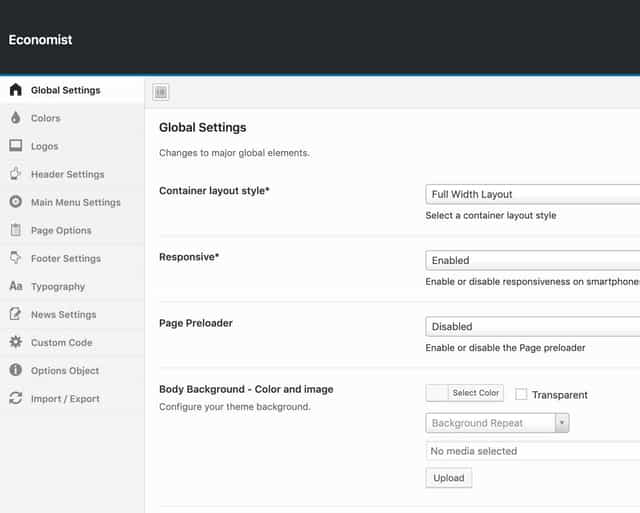Click 'Changes to major global elements.' text
This screenshot has width=640, height=513.
[234, 153]
